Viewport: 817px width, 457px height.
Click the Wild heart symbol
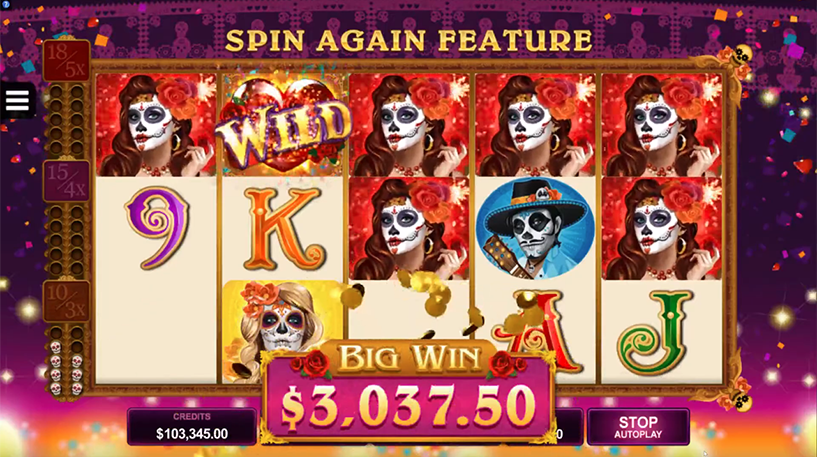click(282, 125)
